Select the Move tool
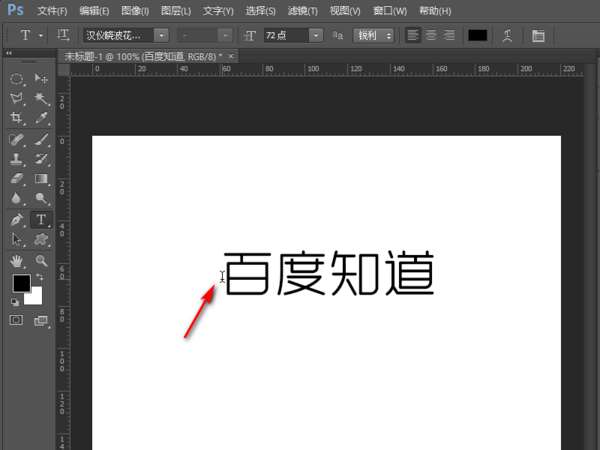The image size is (600, 450). coord(41,79)
